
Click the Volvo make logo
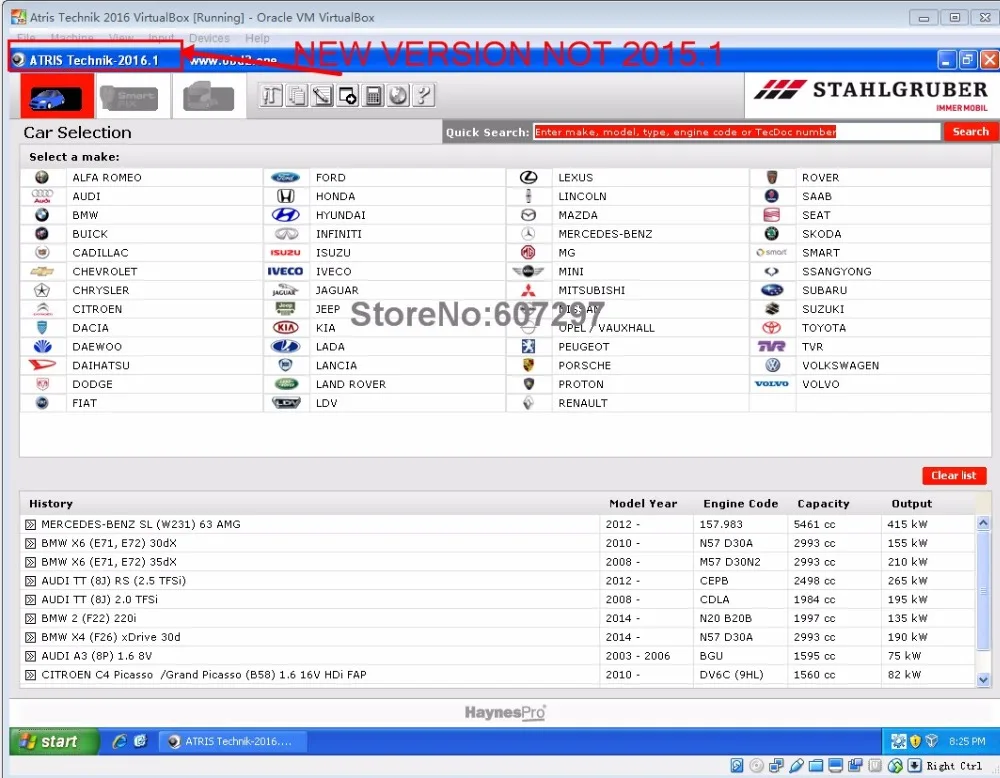(772, 384)
